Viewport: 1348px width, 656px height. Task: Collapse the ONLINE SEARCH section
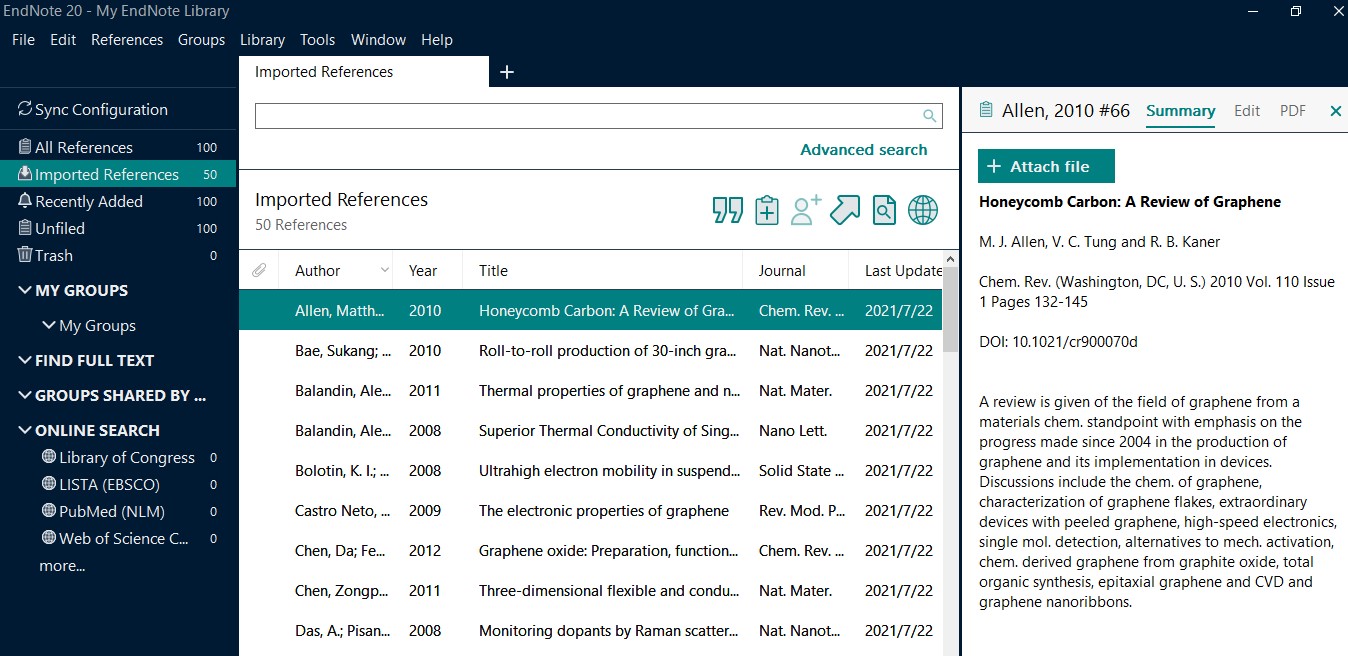25,430
